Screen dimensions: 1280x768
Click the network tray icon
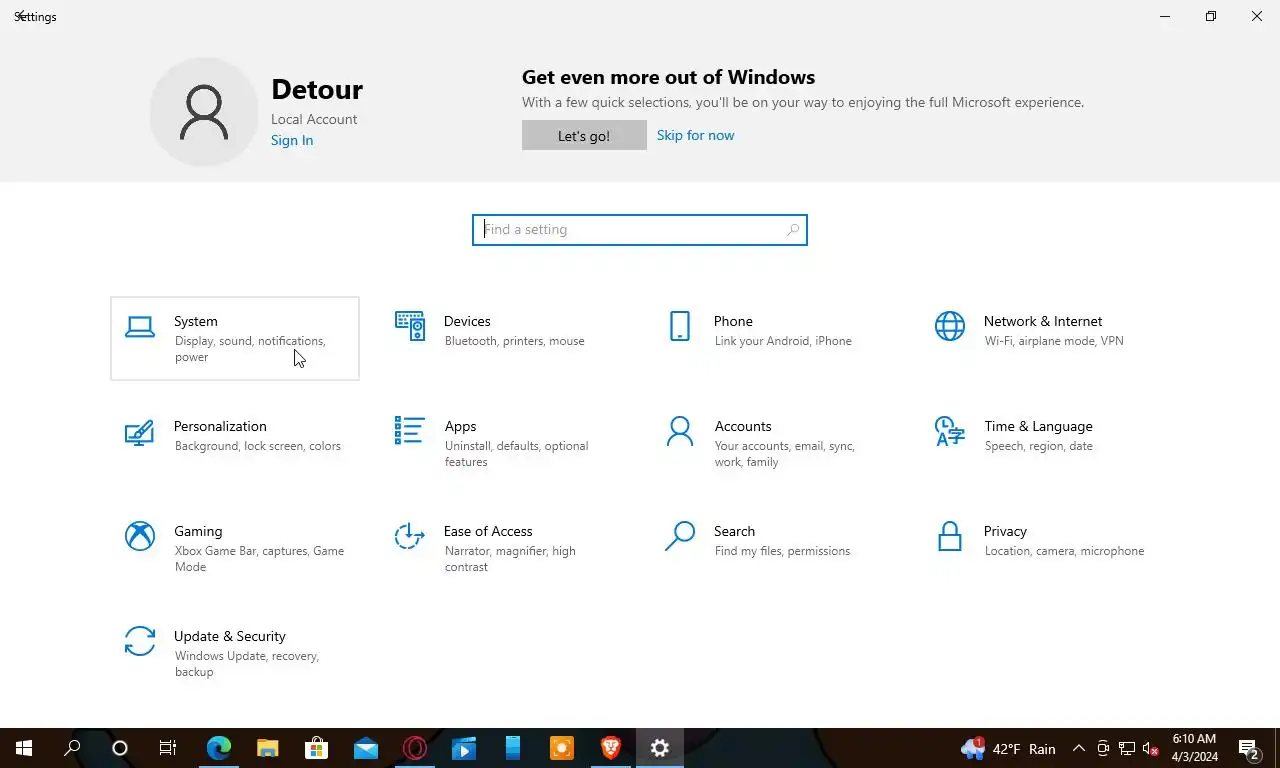(1127, 749)
